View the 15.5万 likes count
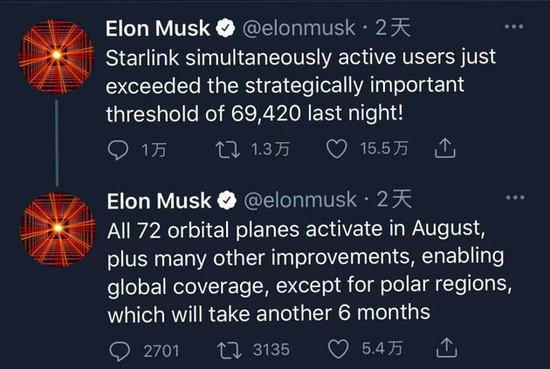Viewport: 550px width, 369px height. 384,148
